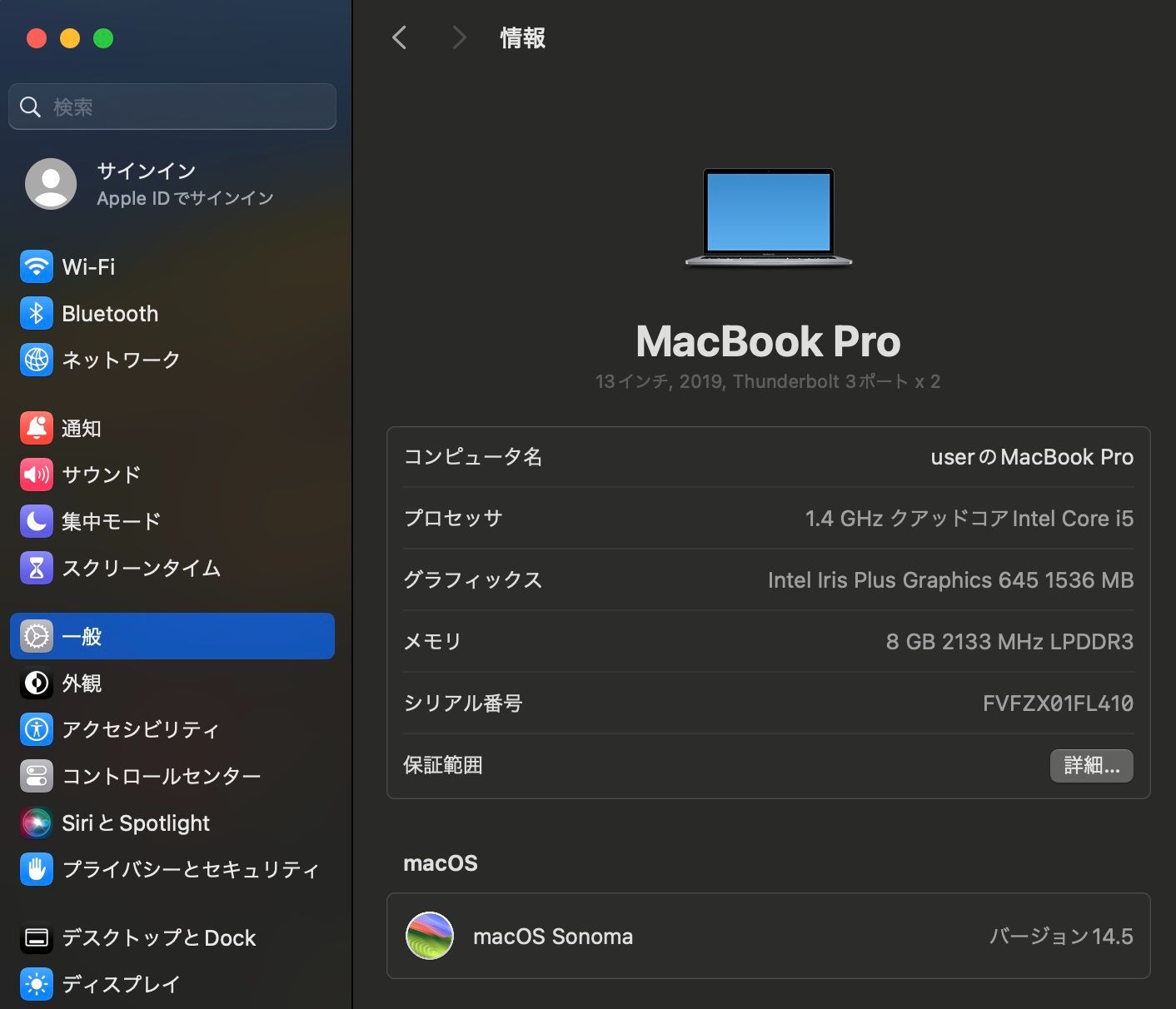Open 外観 label in sidebar
The width and height of the screenshot is (1176, 1009).
pos(82,683)
